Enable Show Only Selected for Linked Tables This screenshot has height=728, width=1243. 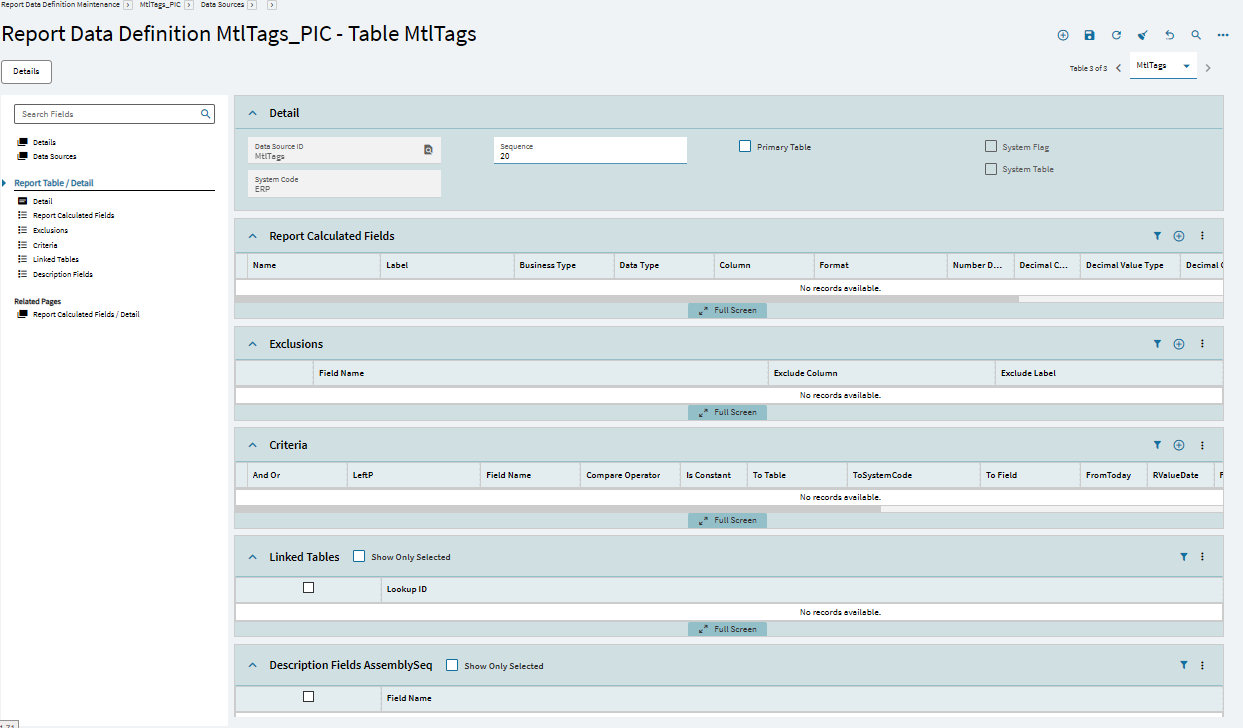[359, 556]
